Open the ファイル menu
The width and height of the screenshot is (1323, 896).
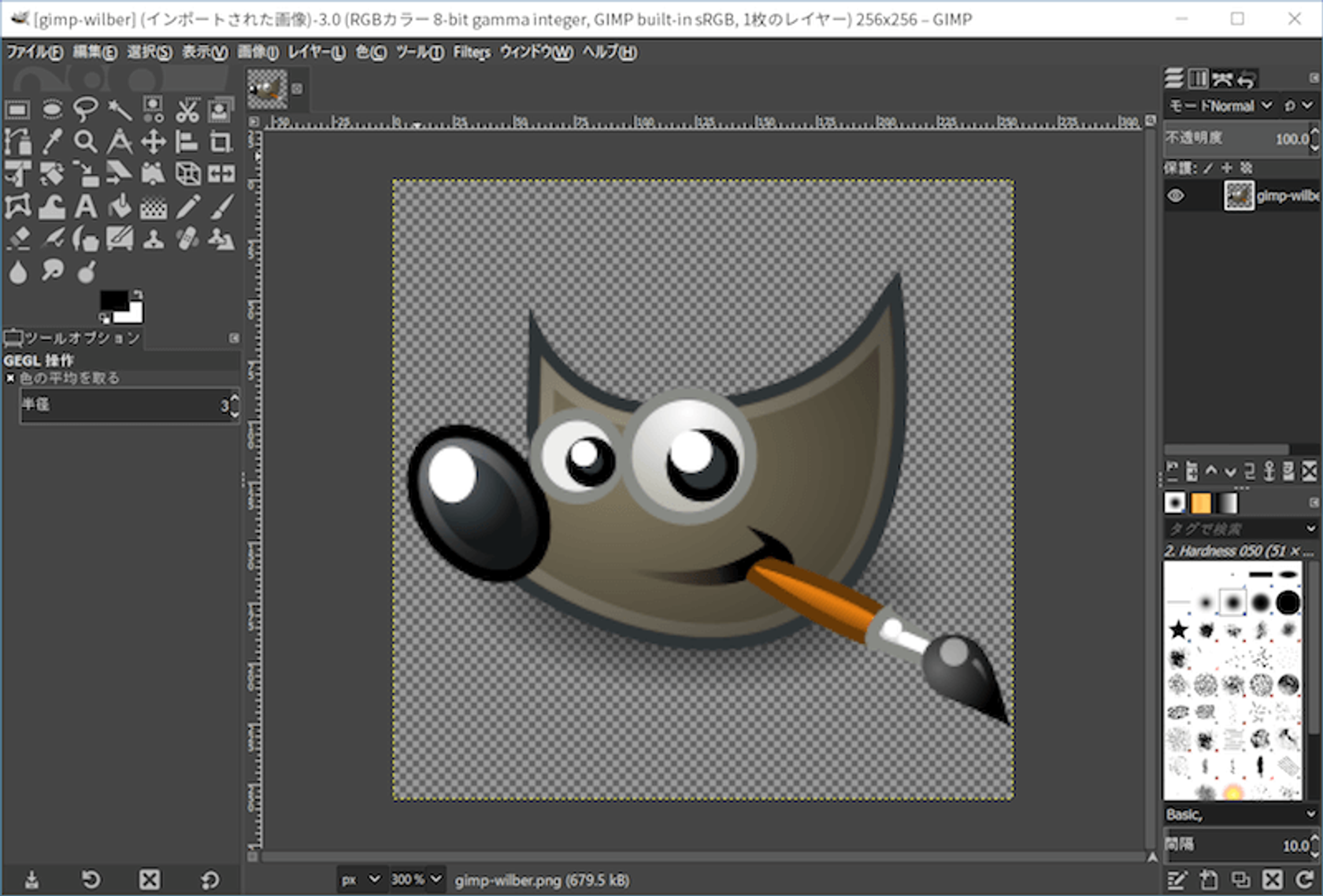tap(34, 52)
